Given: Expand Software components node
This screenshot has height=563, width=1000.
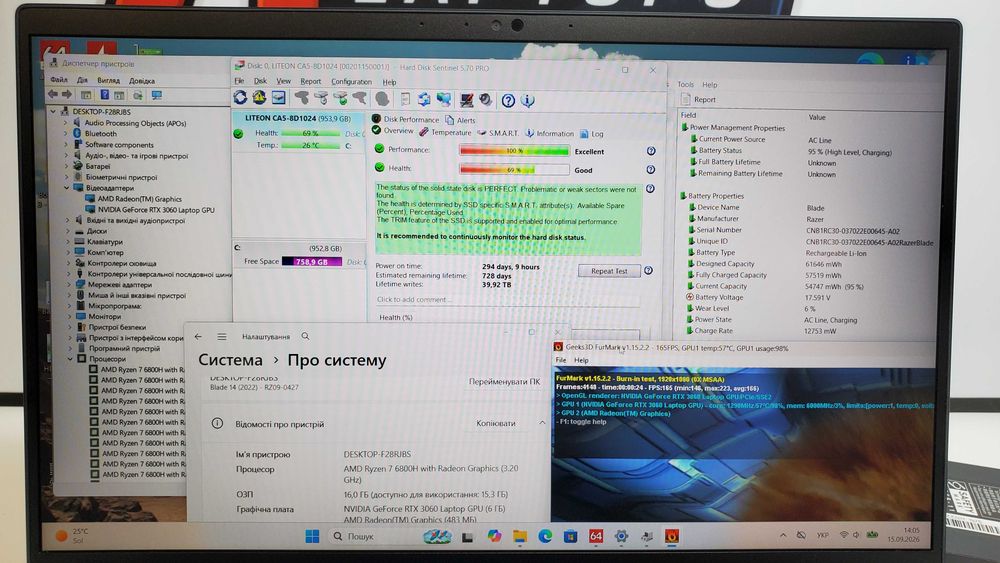Looking at the screenshot, I should point(66,144).
